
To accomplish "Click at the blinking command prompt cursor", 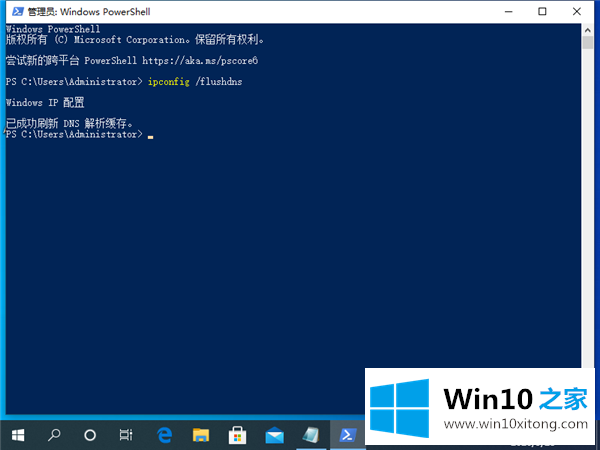I will coord(150,135).
